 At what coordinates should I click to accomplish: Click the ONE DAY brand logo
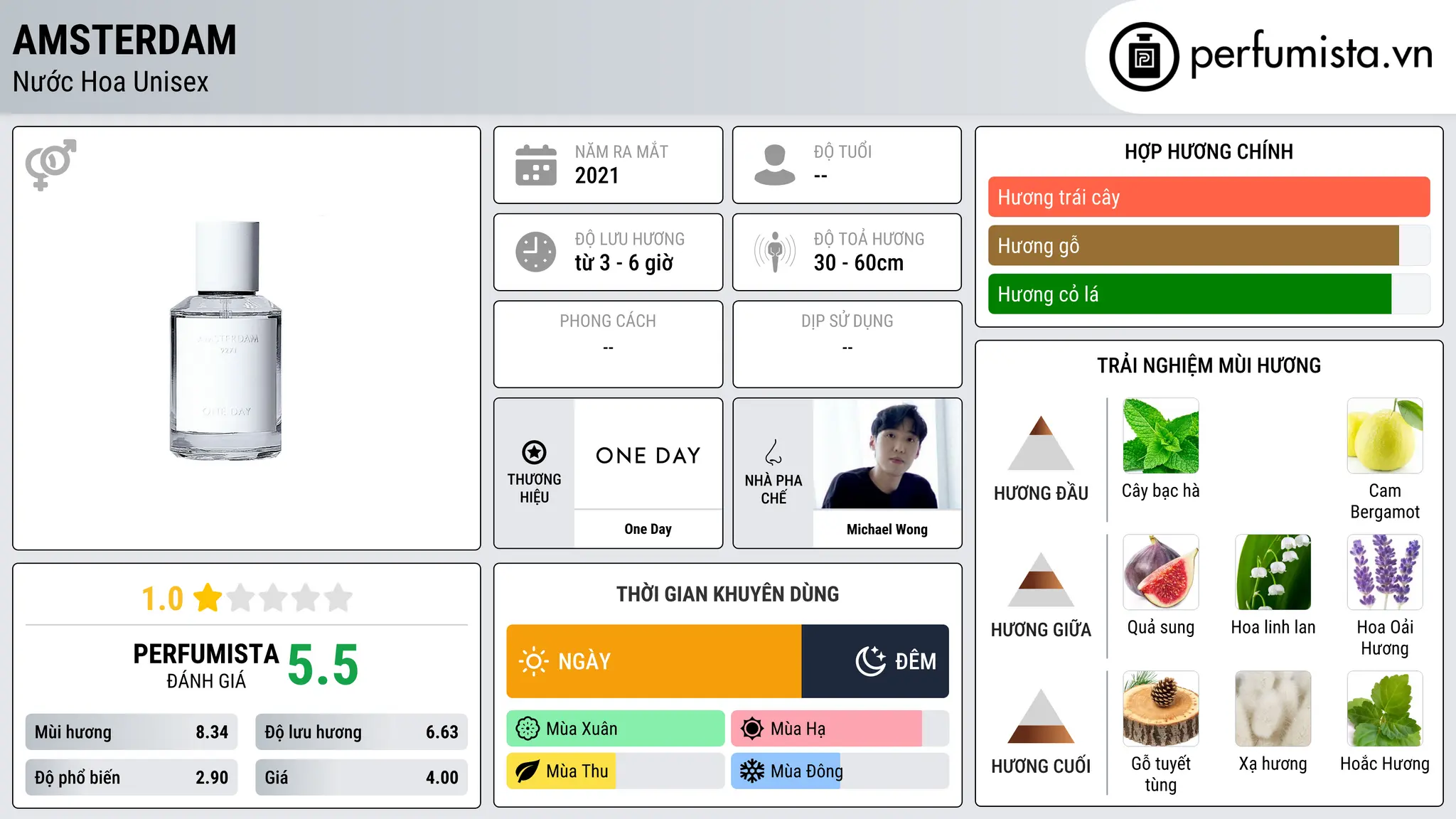click(x=648, y=455)
